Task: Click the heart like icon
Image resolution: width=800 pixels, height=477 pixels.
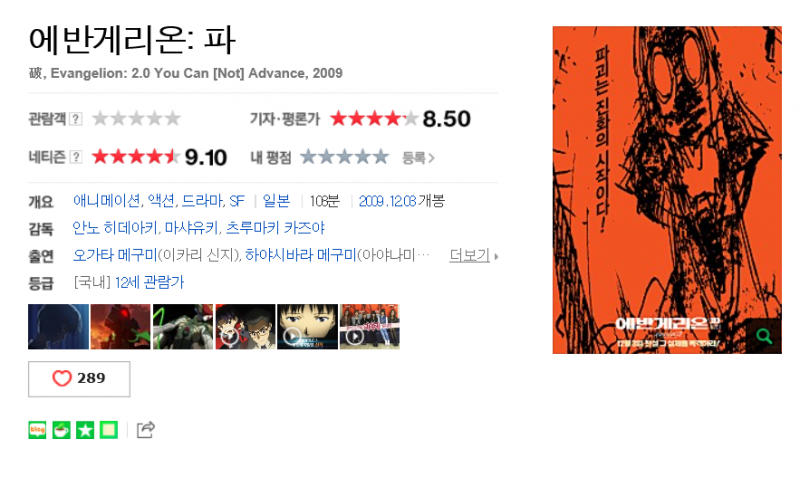Action: 62,378
